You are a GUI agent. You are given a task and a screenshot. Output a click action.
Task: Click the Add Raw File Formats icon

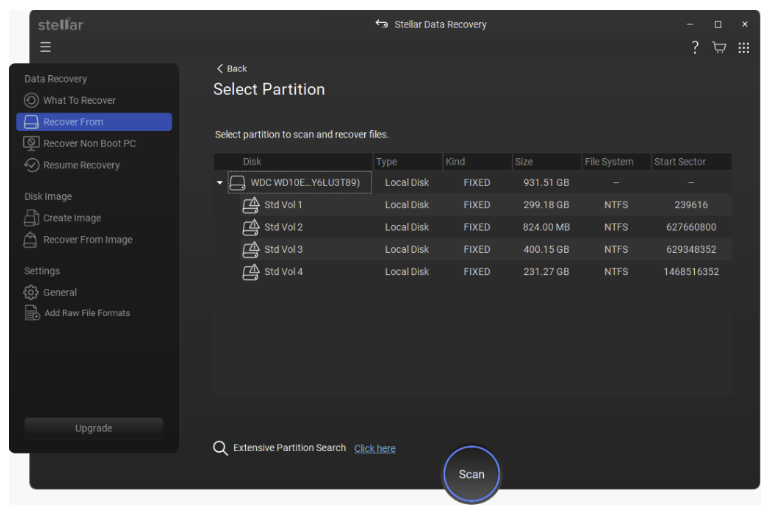click(31, 313)
